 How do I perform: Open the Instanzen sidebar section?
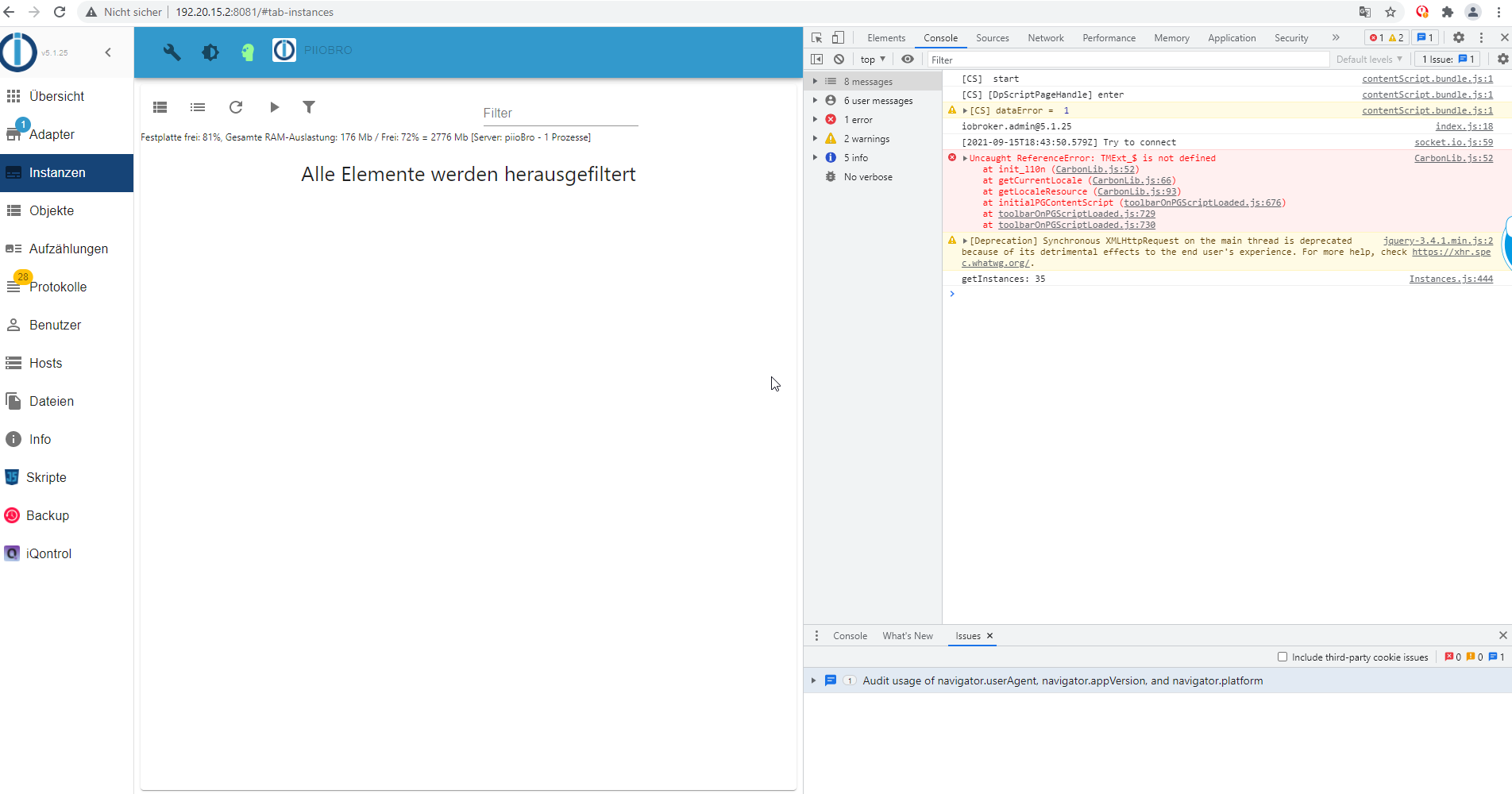pos(58,172)
